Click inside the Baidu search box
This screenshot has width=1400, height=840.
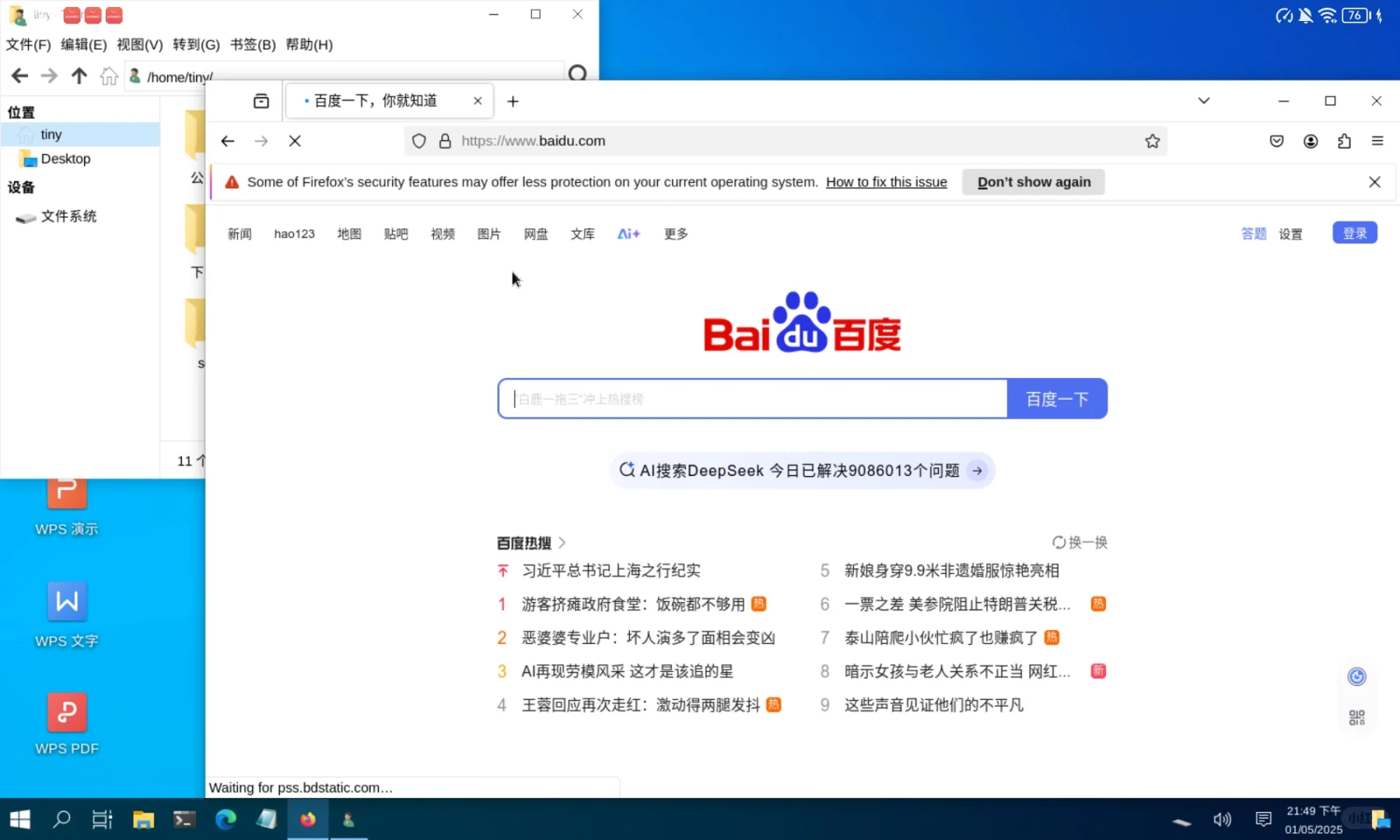[x=751, y=398]
